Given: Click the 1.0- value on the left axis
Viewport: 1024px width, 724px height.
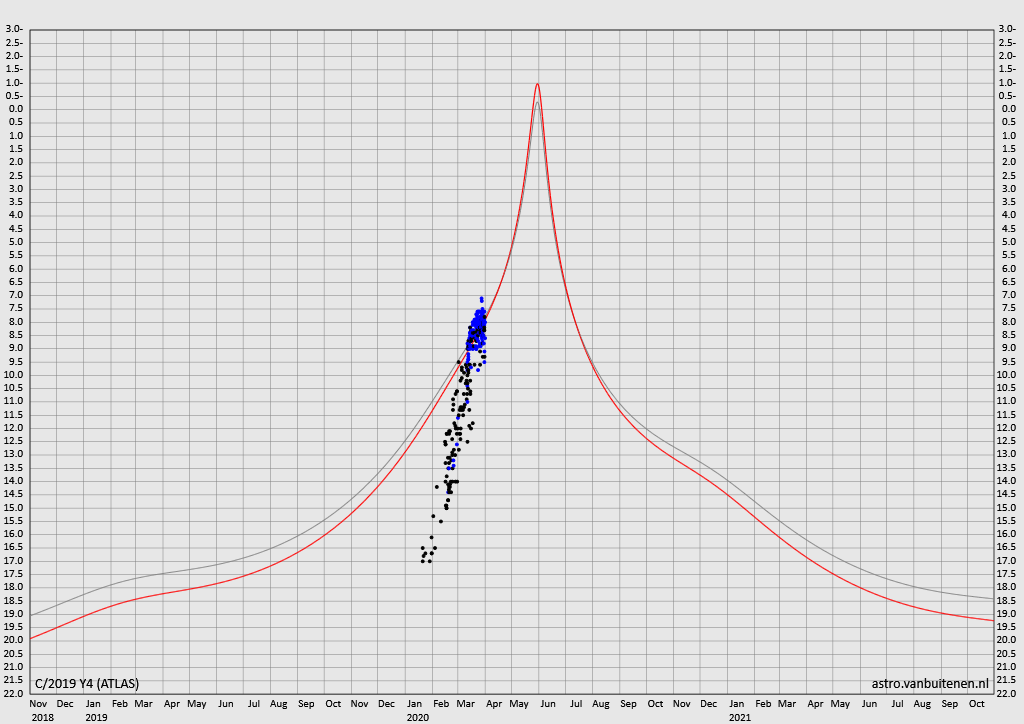Looking at the screenshot, I should point(14,82).
